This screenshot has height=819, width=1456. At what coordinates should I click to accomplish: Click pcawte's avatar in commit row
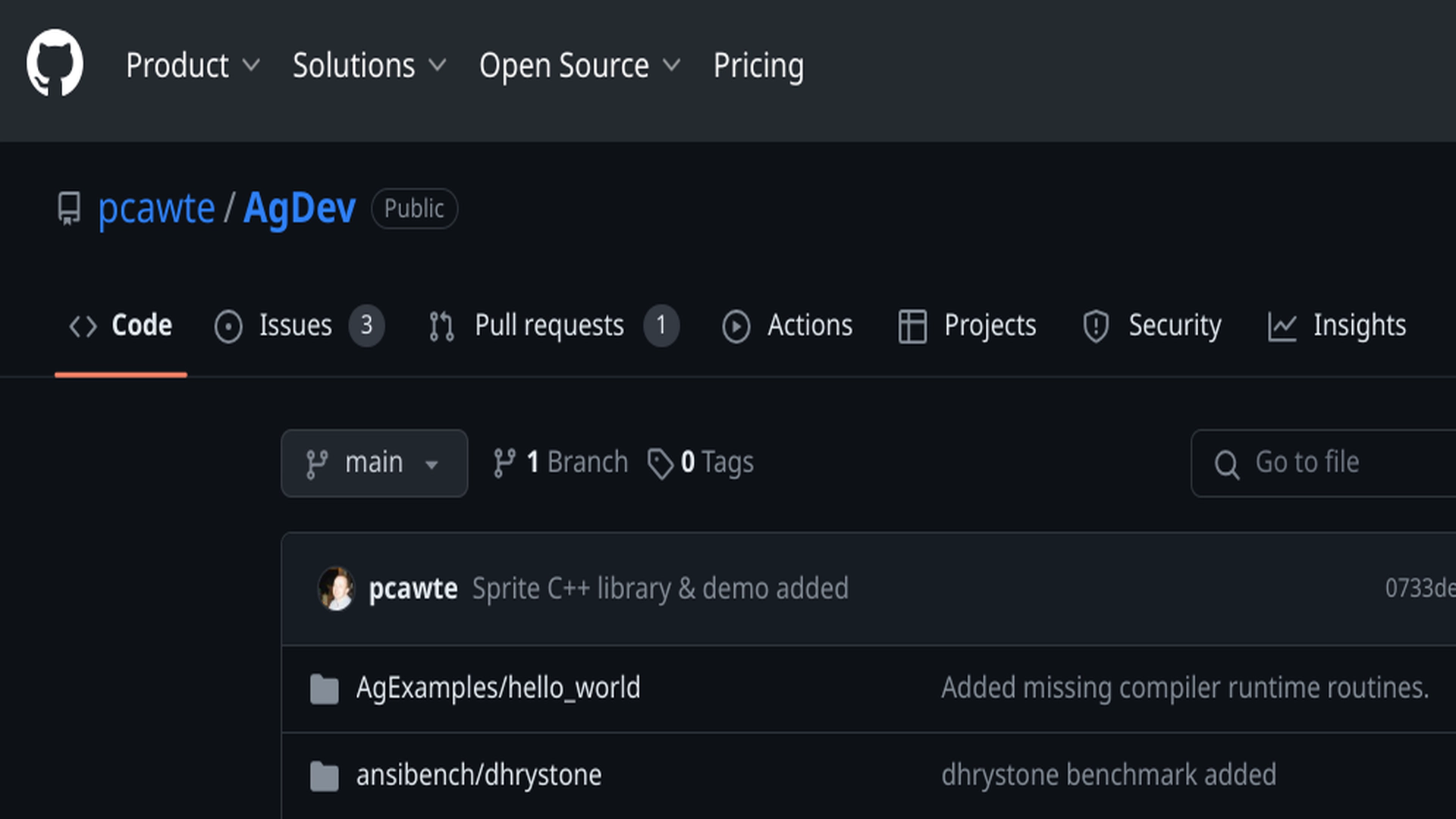[x=336, y=588]
